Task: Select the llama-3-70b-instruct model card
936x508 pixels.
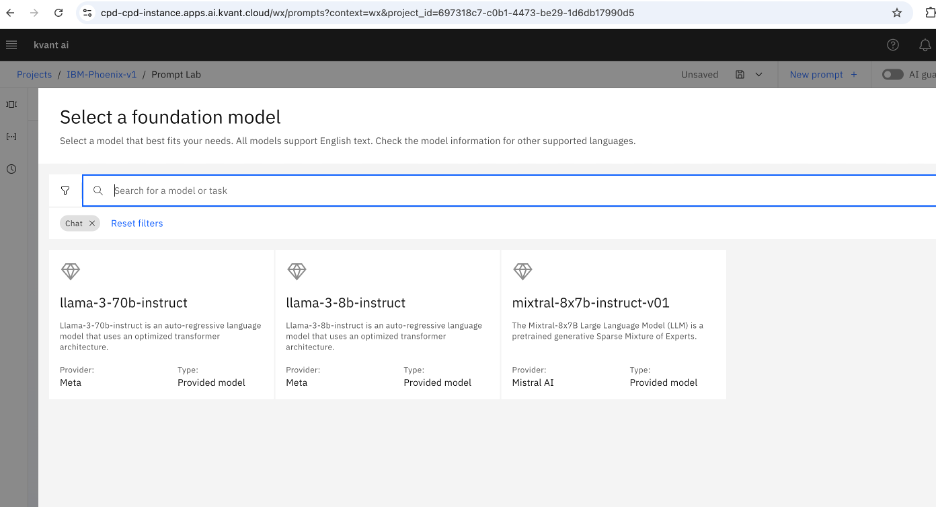Action: 161,325
